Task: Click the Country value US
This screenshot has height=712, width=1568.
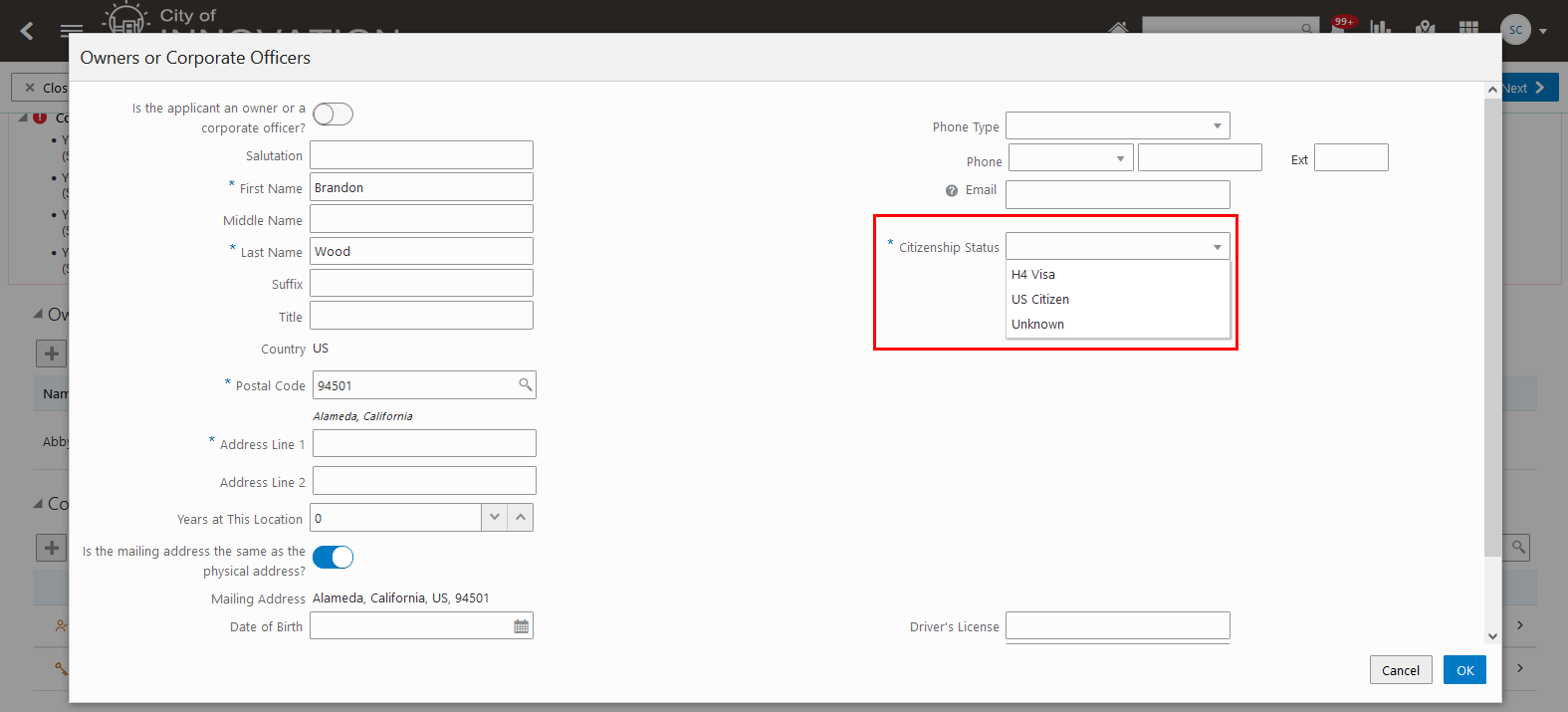Action: pyautogui.click(x=321, y=349)
